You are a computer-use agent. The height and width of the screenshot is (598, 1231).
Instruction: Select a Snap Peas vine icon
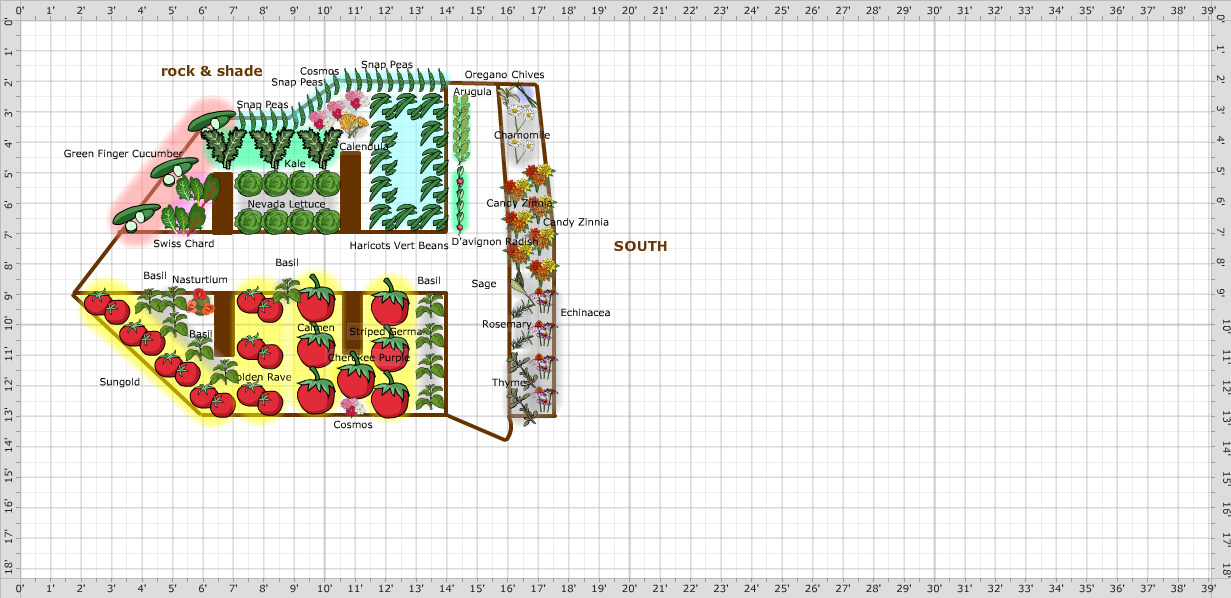click(390, 80)
